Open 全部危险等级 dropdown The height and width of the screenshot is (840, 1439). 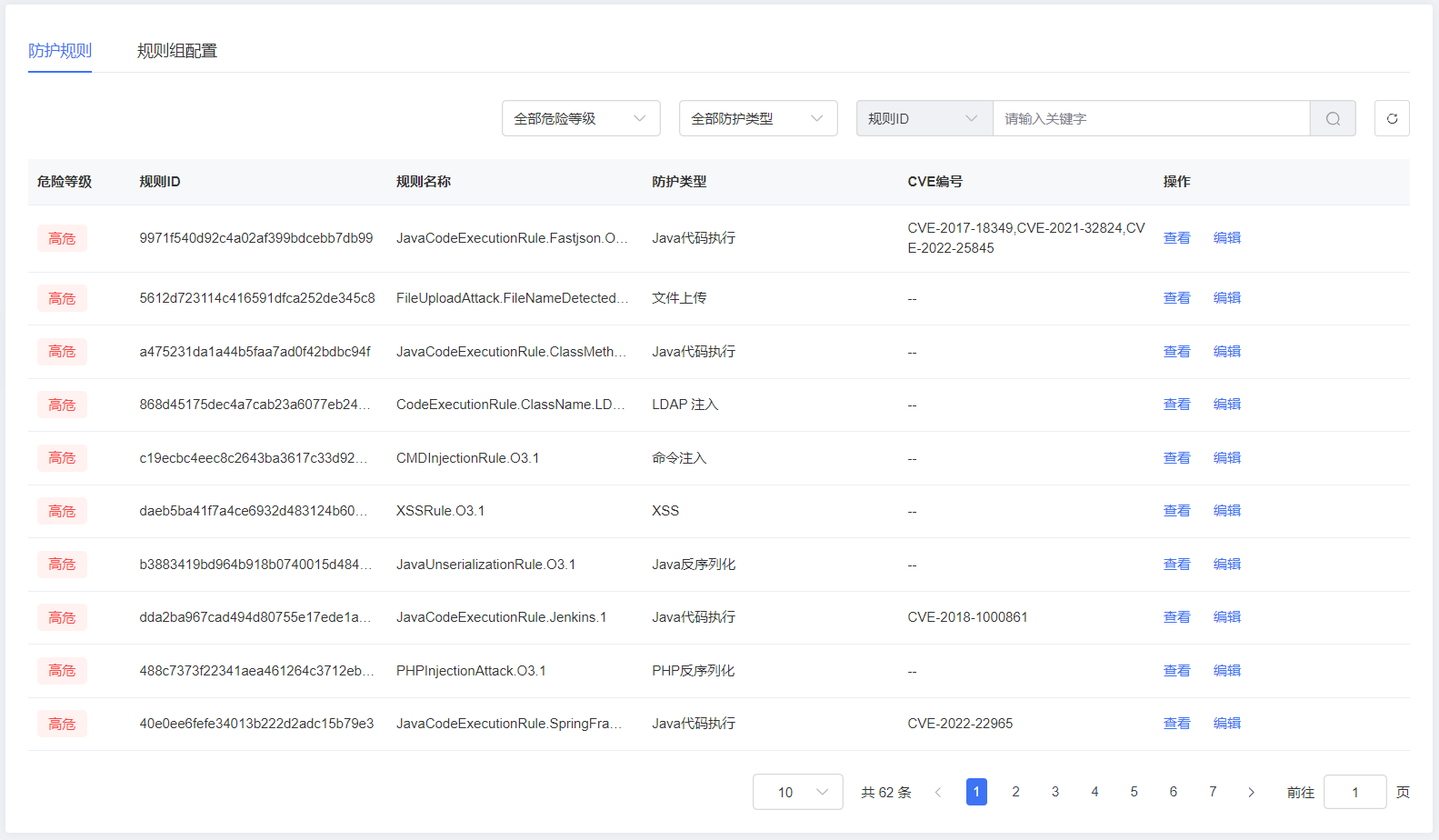pos(581,118)
